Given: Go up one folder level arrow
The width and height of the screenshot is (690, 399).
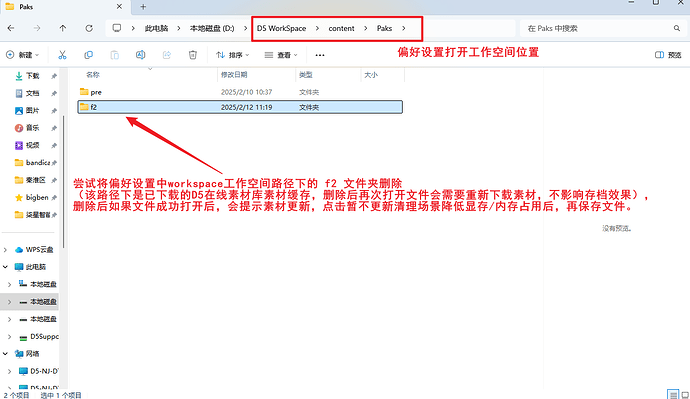Looking at the screenshot, I should 62,28.
